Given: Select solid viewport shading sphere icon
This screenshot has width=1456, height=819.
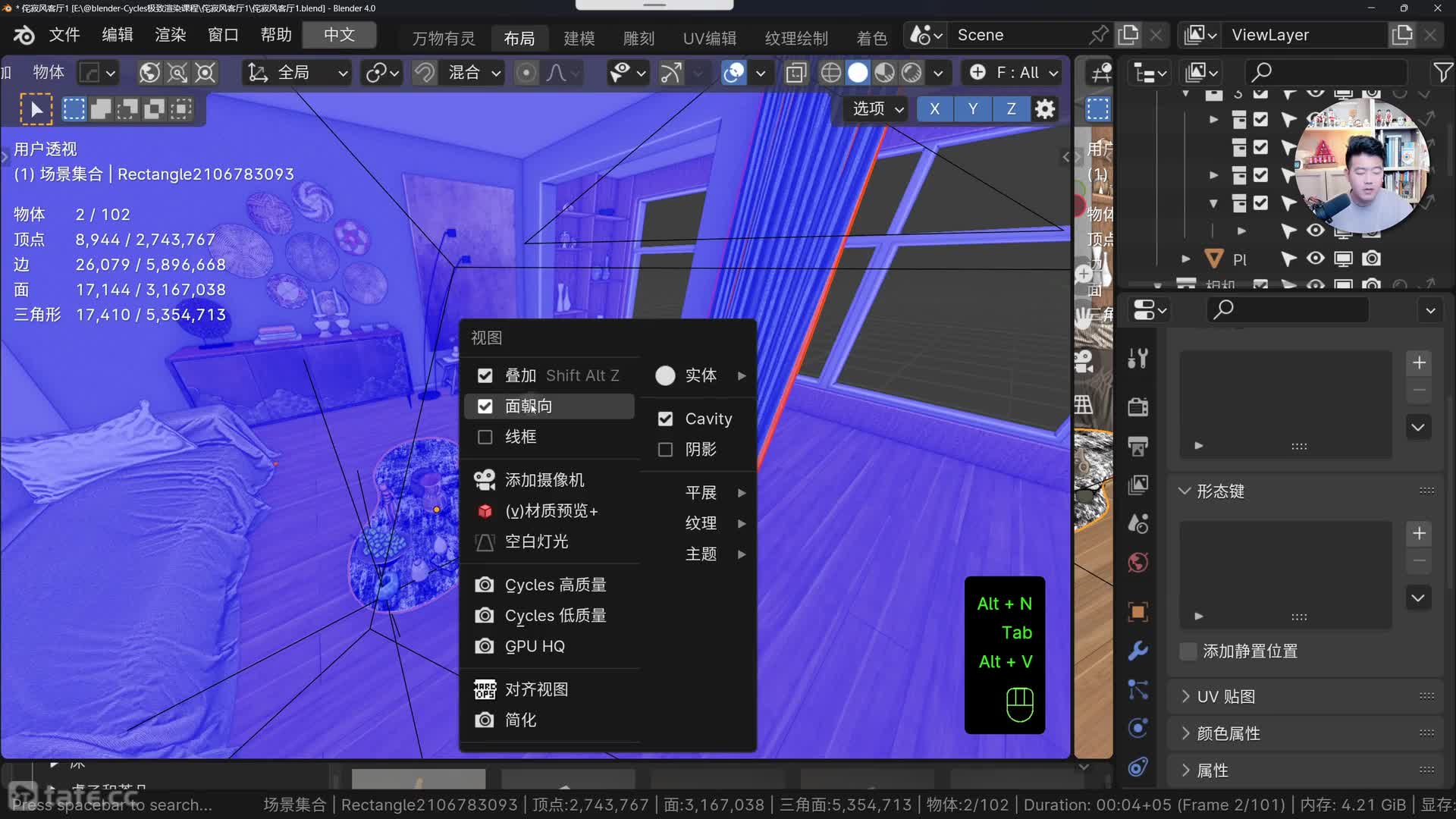Looking at the screenshot, I should pos(858,73).
